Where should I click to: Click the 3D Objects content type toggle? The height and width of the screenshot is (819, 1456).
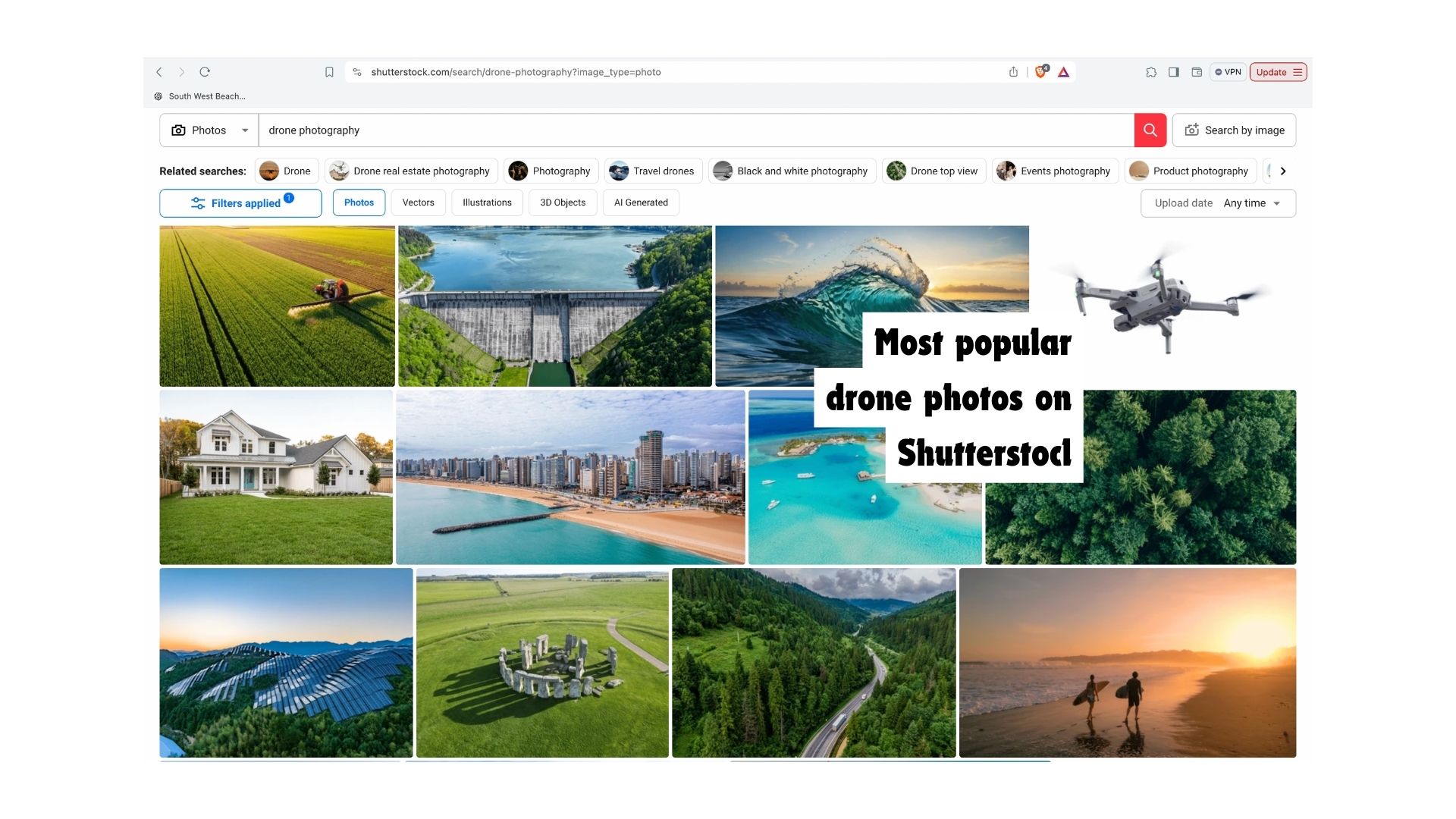(563, 202)
